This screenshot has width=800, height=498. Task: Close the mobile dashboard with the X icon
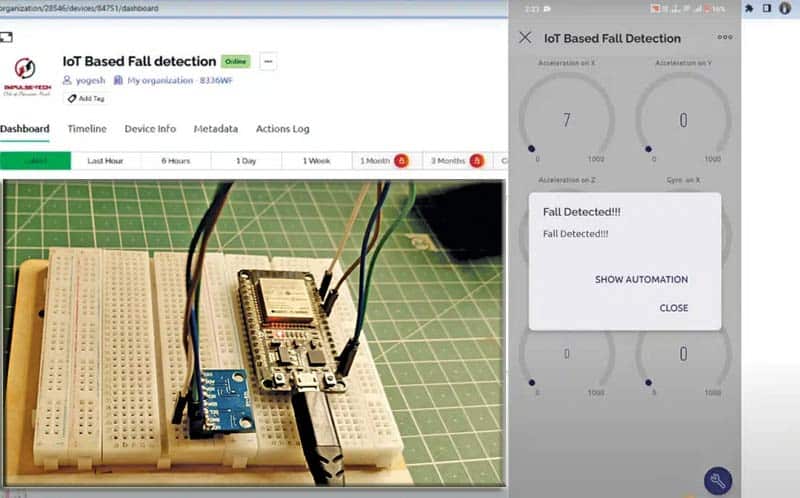[525, 38]
